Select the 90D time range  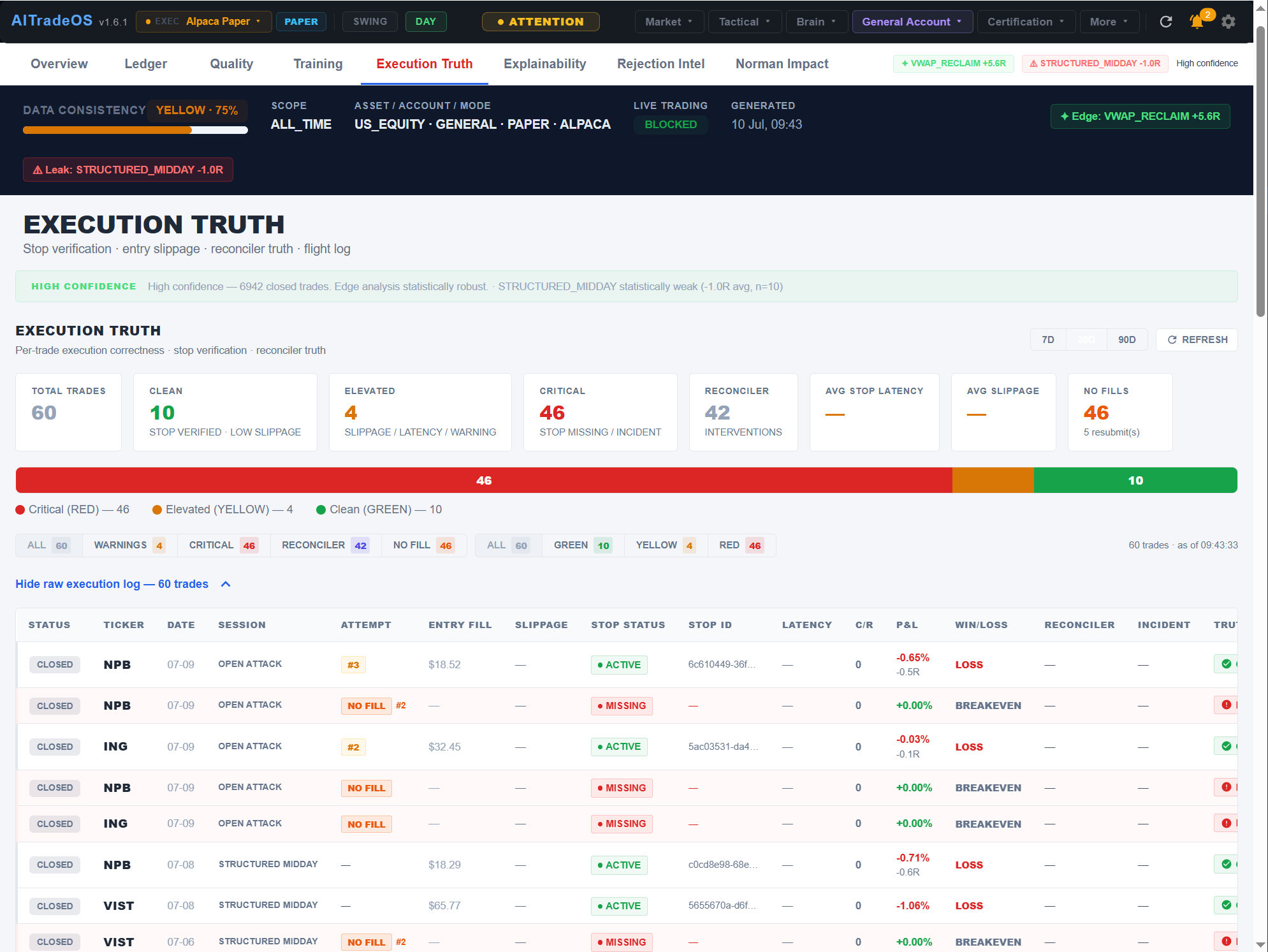coord(1126,340)
